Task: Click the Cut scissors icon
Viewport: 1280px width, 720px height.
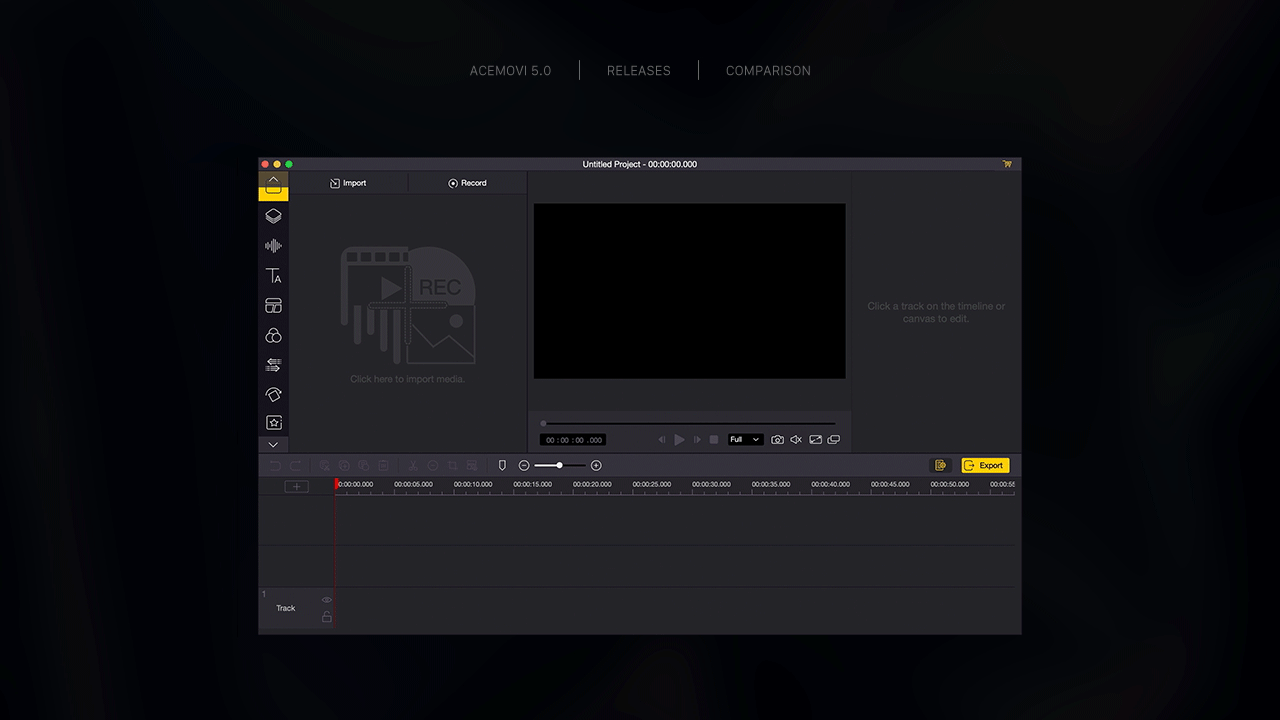Action: click(412, 465)
